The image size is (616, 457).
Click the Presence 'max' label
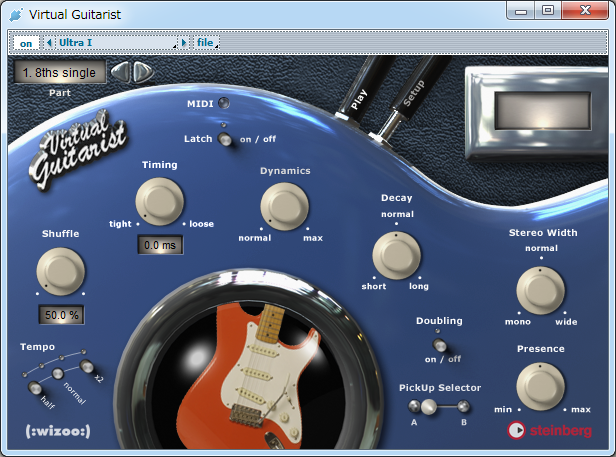581,409
